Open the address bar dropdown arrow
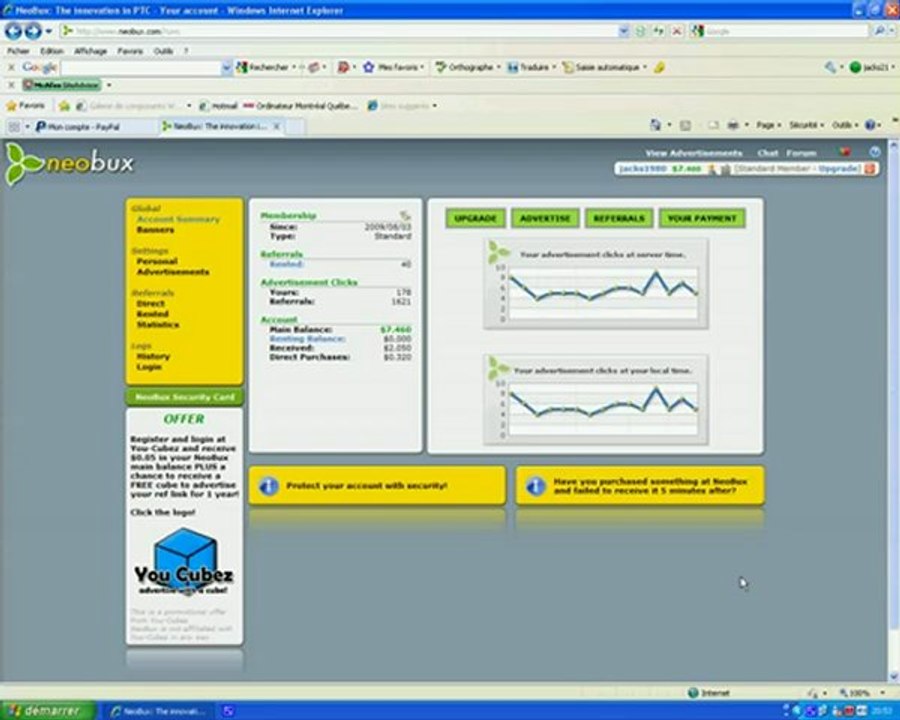Image resolution: width=900 pixels, height=720 pixels. click(623, 31)
